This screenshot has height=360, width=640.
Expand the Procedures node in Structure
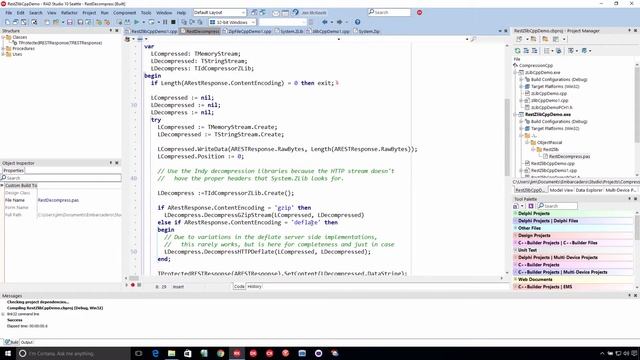3,49
